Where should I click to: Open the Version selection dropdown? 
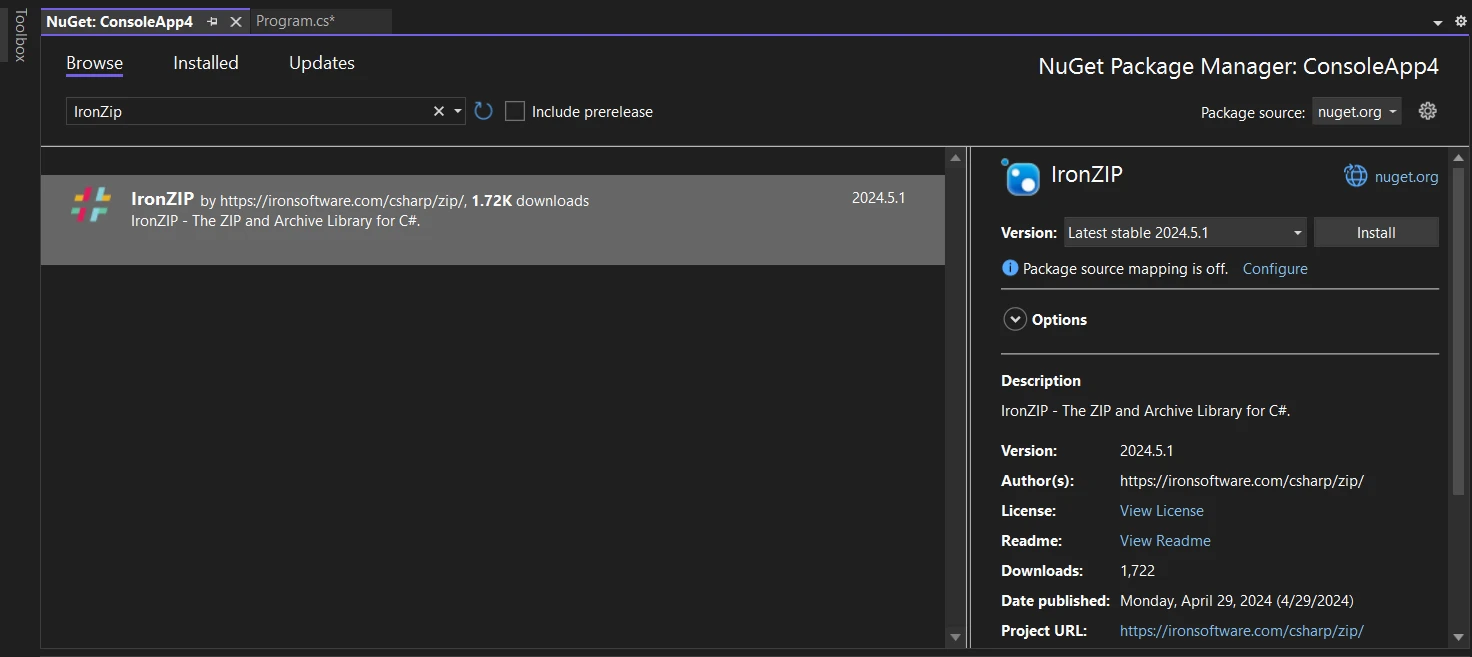[1185, 232]
